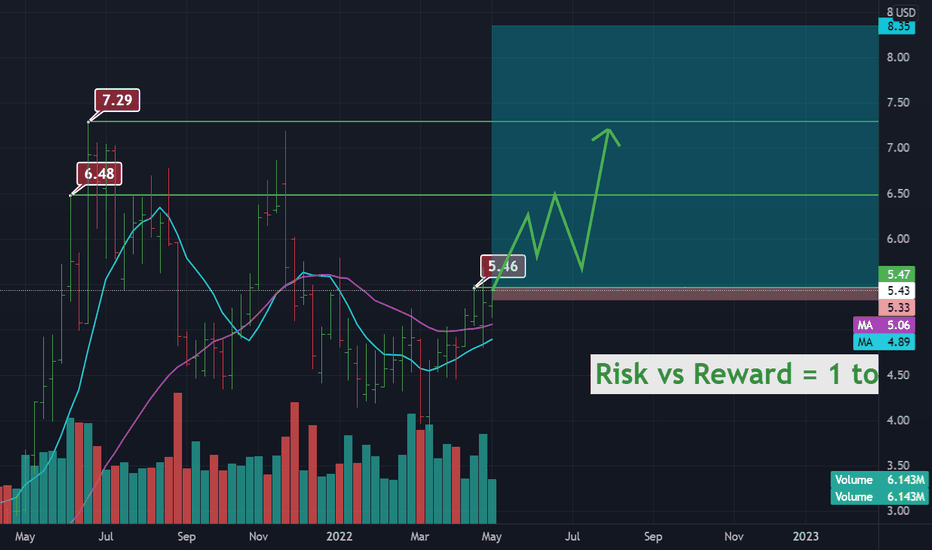Click the Jul 2021 time axis label
The image size is (932, 550).
coord(106,536)
